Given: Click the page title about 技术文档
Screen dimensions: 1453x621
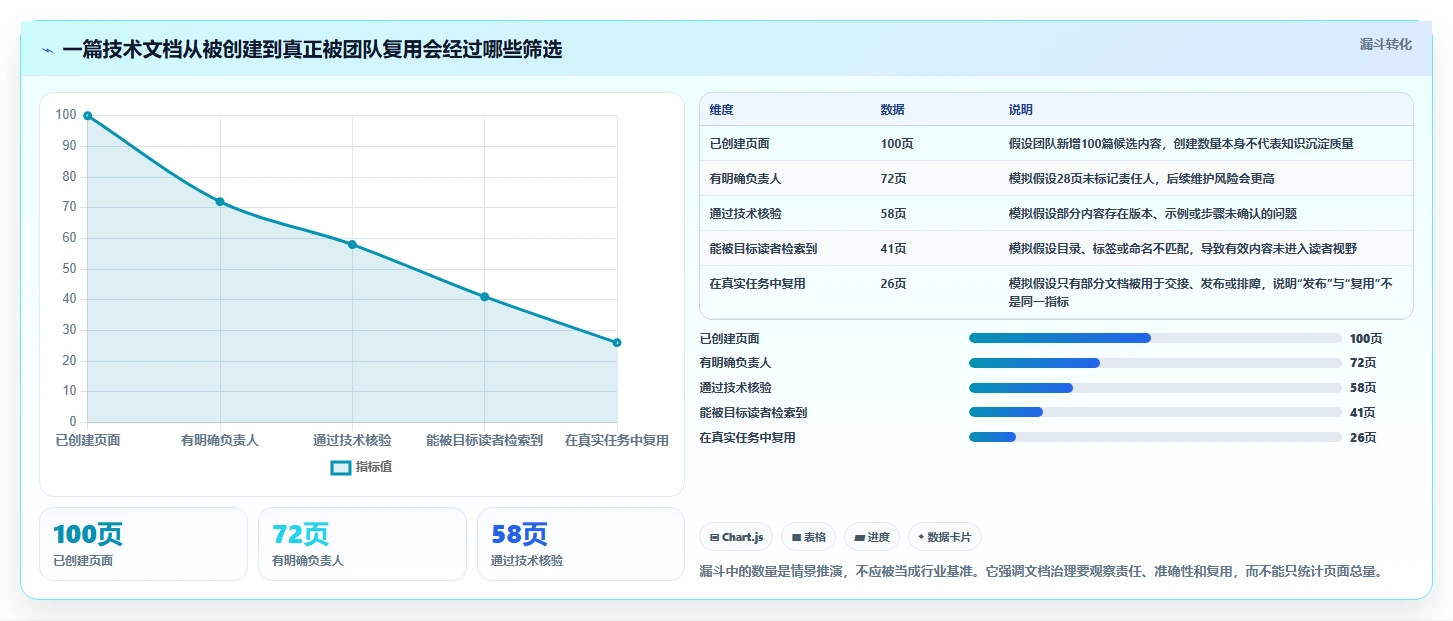Looking at the screenshot, I should (312, 49).
